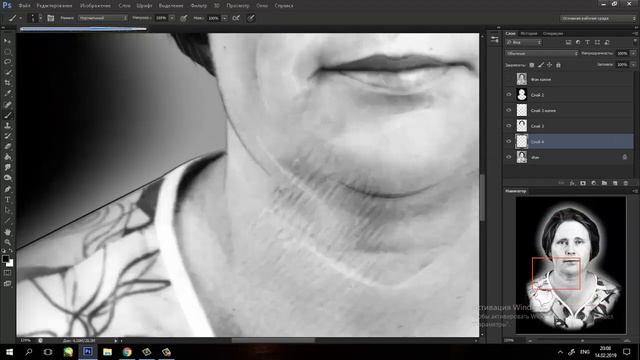This screenshot has height=360, width=640.
Task: Hide selected layer Слой 4
Action: pos(509,141)
